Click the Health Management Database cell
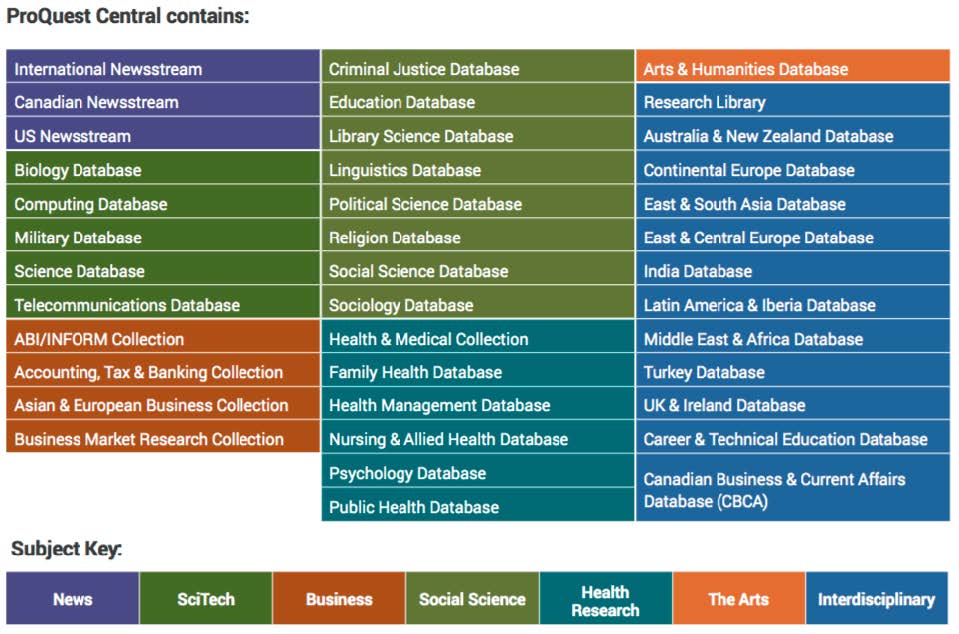Viewport: 959px width, 634px height. 478,404
